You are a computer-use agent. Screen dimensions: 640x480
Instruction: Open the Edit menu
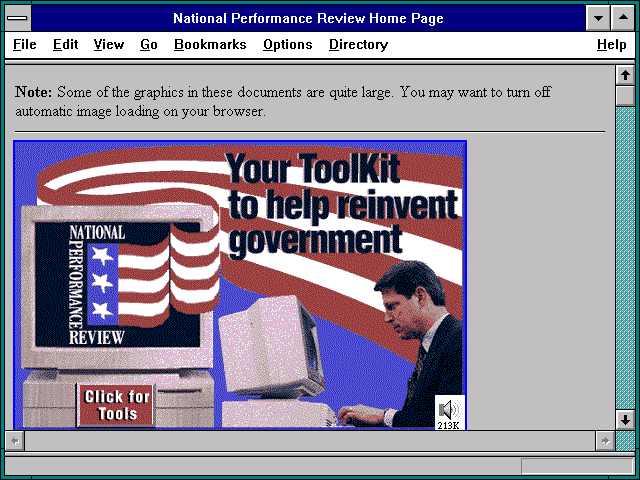point(65,44)
